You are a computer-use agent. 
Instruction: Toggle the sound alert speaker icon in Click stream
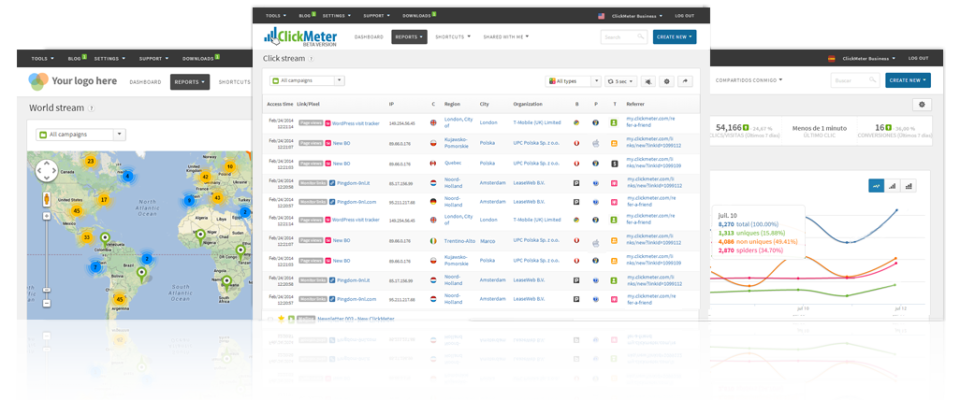(648, 81)
